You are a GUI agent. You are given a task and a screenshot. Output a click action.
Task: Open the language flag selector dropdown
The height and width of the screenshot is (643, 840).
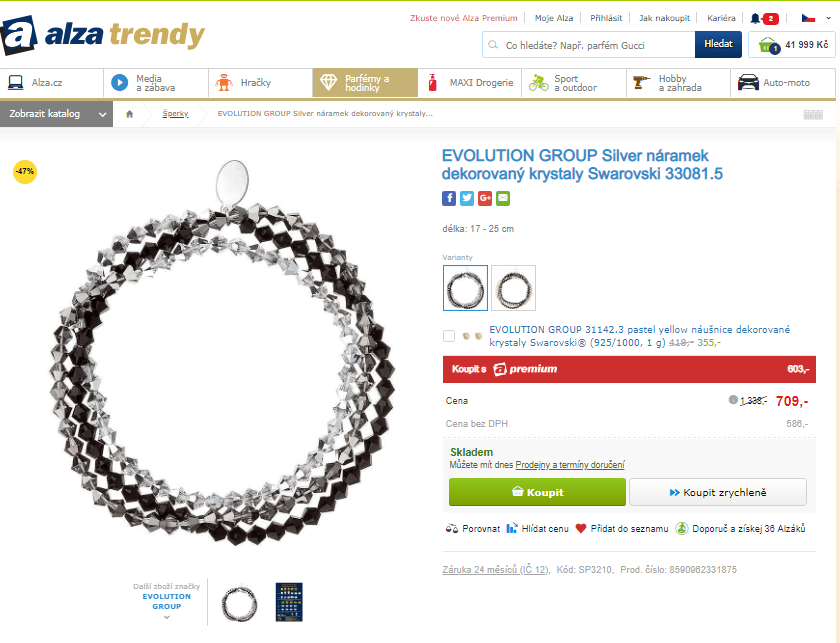[816, 18]
